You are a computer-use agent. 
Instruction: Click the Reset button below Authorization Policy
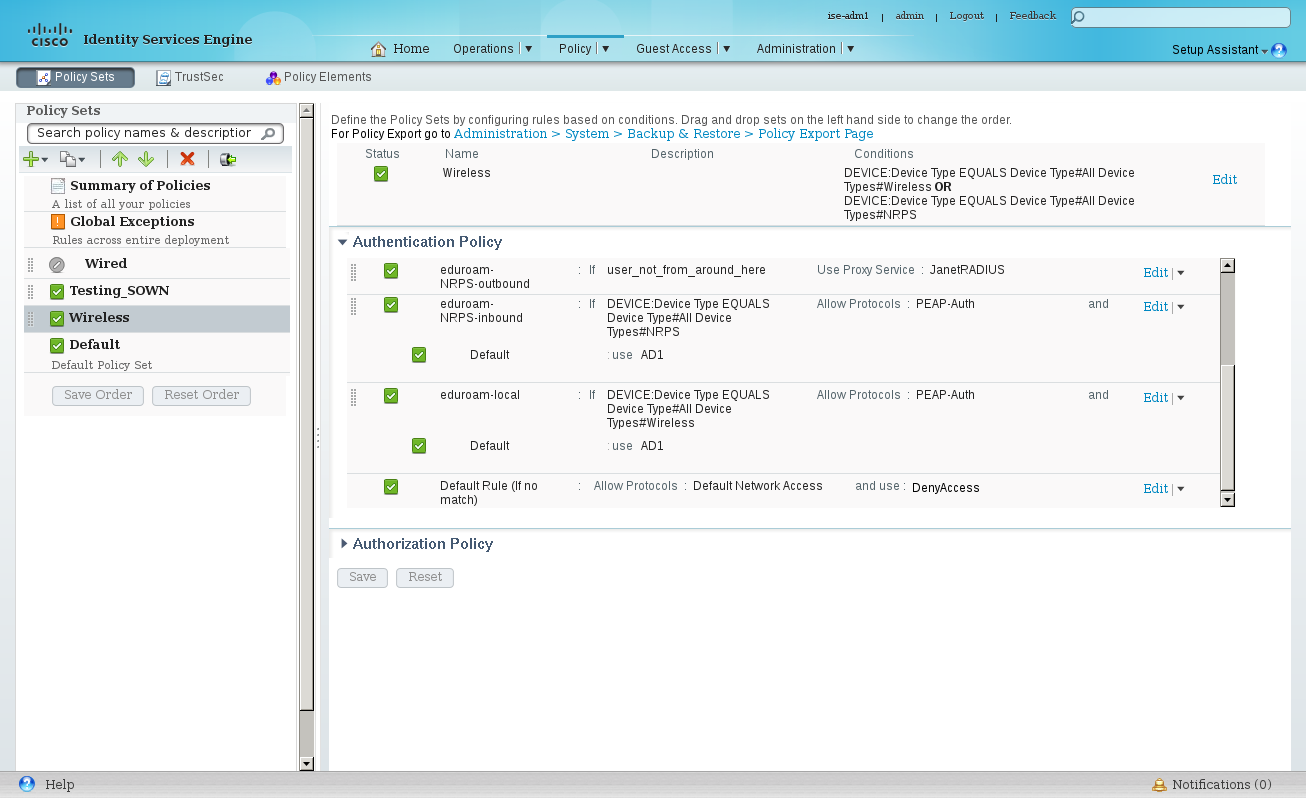(x=425, y=577)
